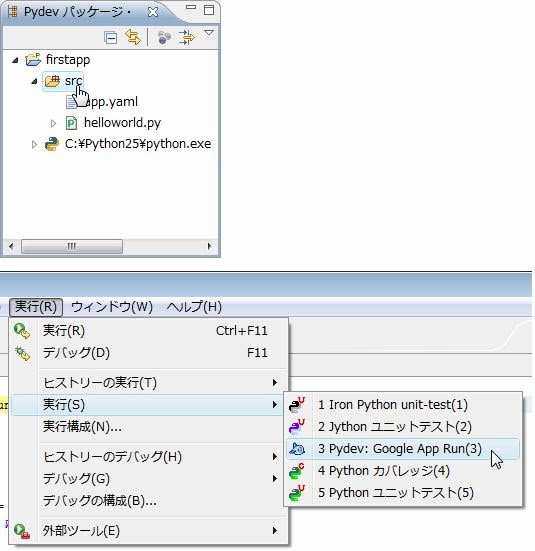Choose 実行(R) Ctrl+F11 menu entry

(x=149, y=331)
